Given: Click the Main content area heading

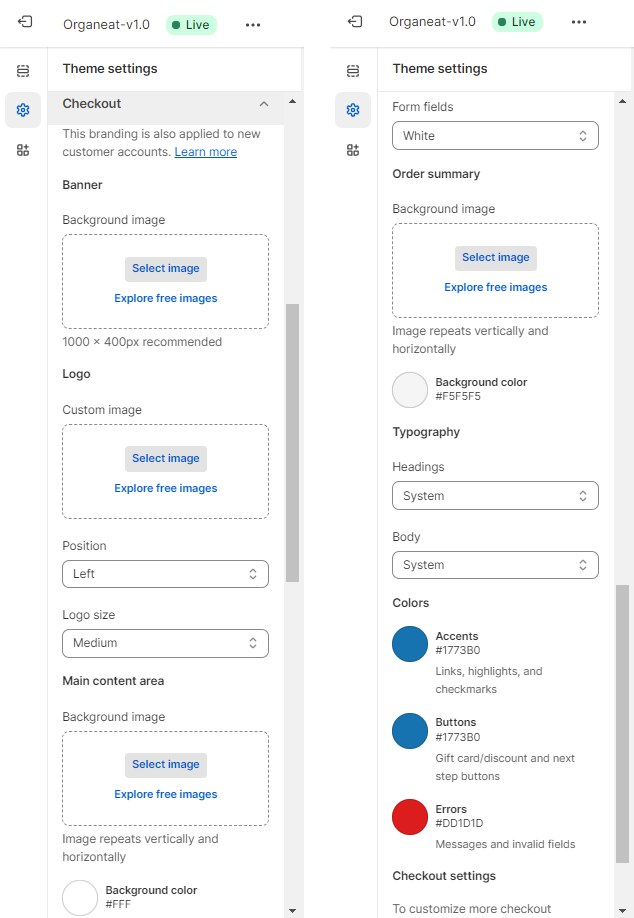Looking at the screenshot, I should [113, 681].
